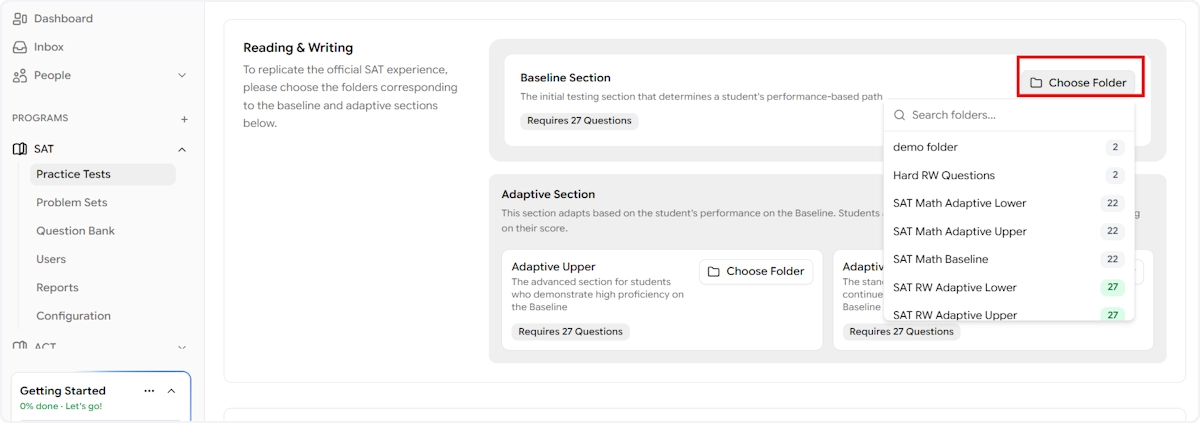Open Baseline Section Choose Folder dropdown
The height and width of the screenshot is (423, 1200).
(1079, 82)
